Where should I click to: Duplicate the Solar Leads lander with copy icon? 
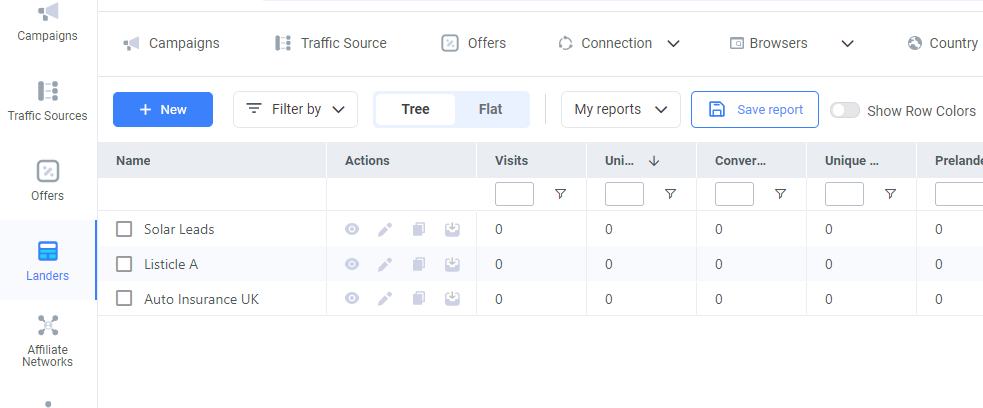(419, 229)
